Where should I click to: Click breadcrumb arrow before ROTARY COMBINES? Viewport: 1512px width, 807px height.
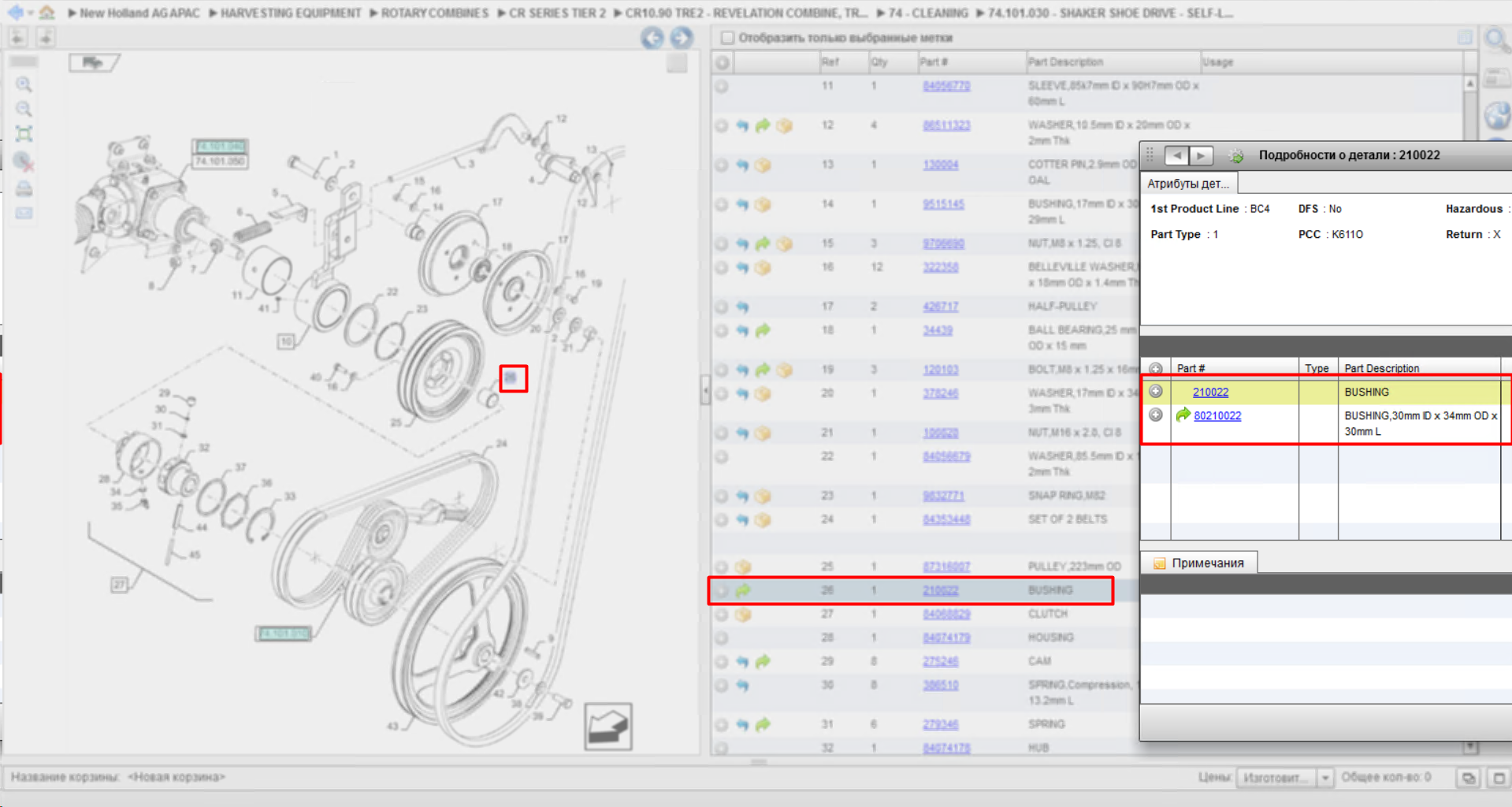tap(374, 13)
